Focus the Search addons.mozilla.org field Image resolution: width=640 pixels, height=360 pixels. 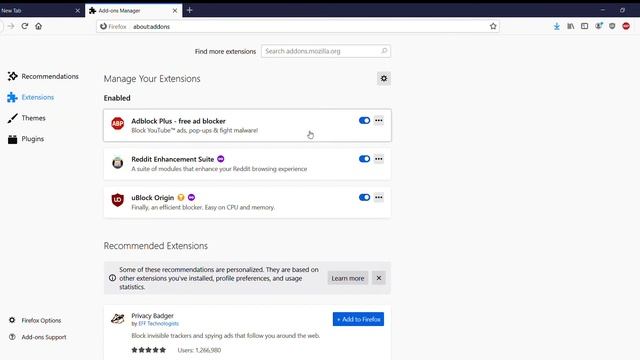coord(326,51)
